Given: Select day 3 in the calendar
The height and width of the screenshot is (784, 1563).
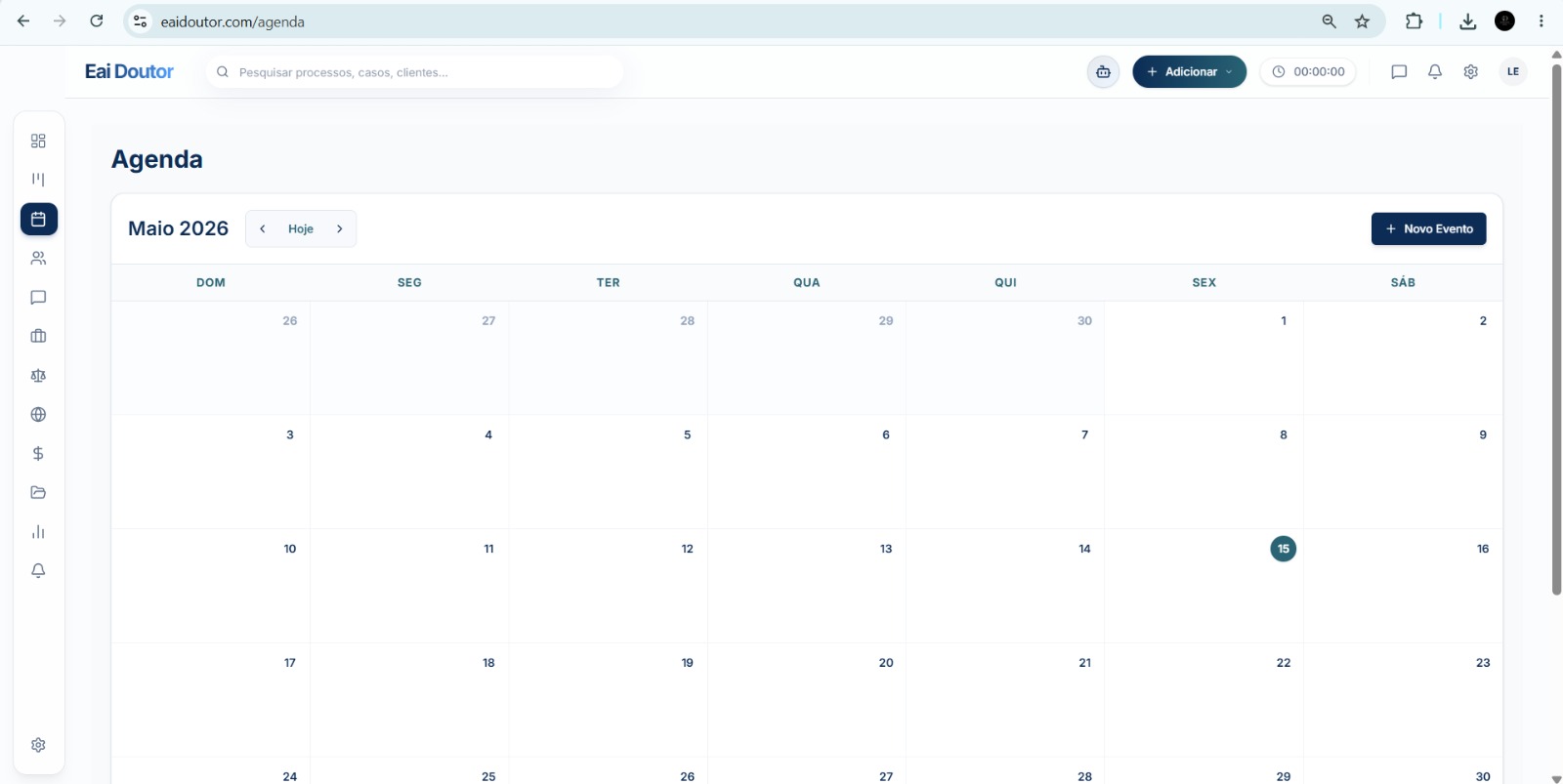Looking at the screenshot, I should (x=290, y=435).
